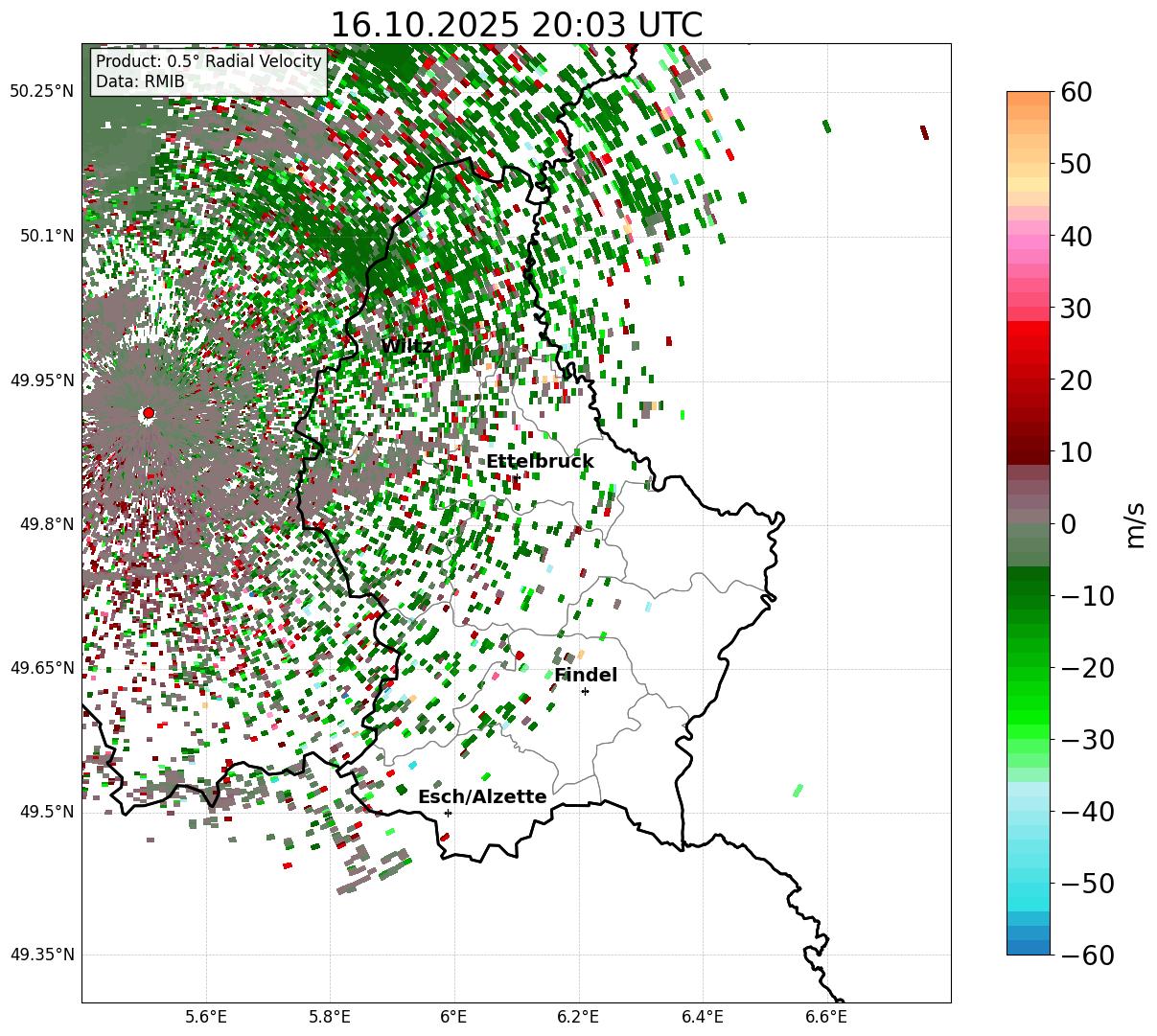The width and height of the screenshot is (1157, 1036).
Task: Click the colorbar tick label −10
Action: click(x=1085, y=596)
